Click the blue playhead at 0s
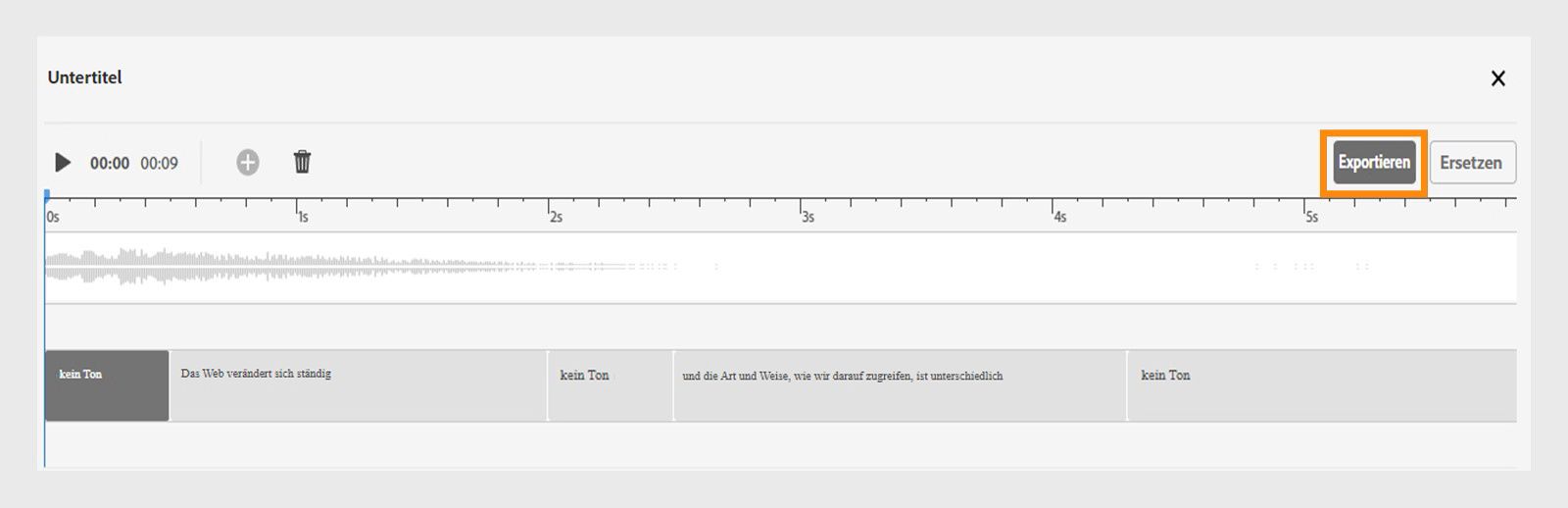 pyautogui.click(x=46, y=196)
